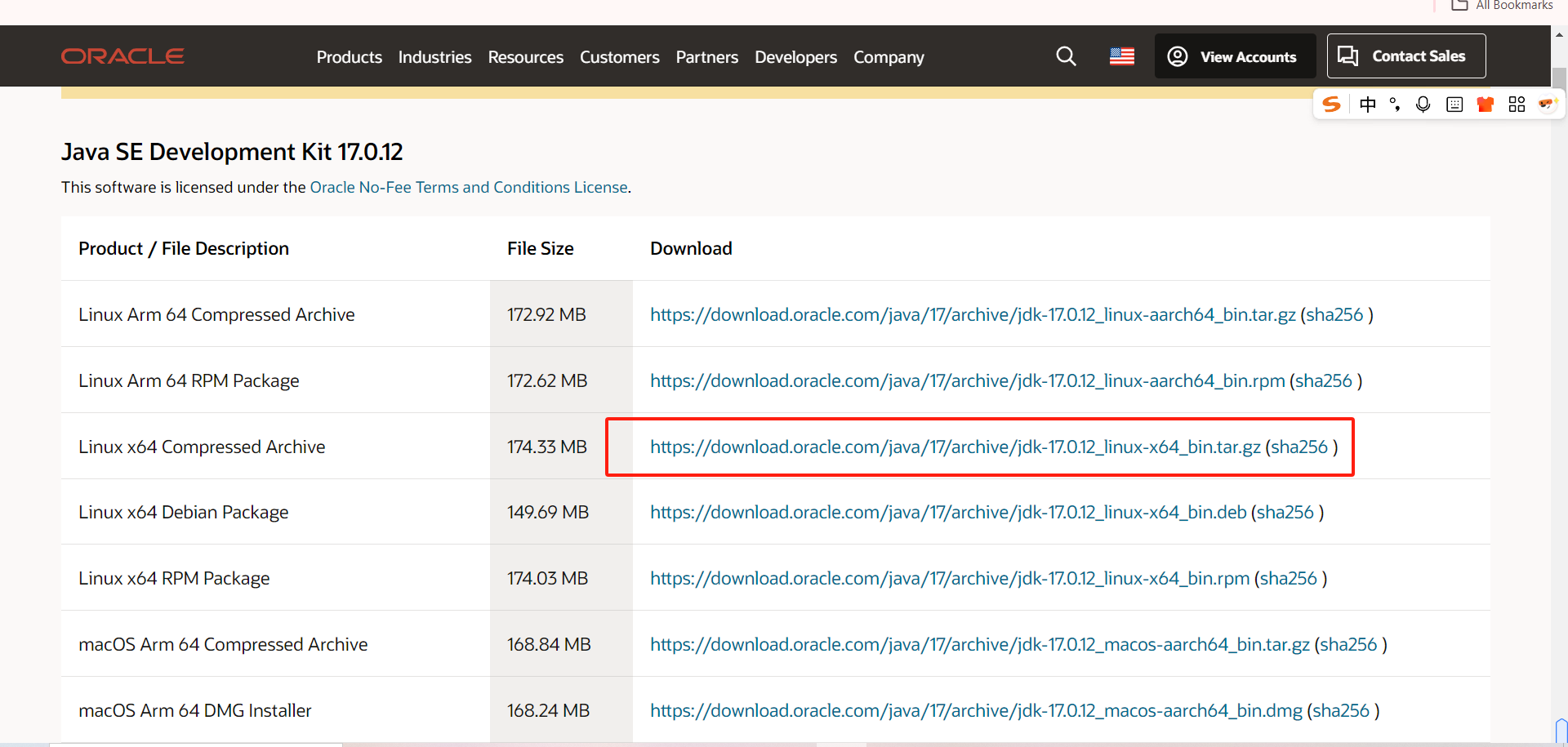
Task: Open sha256 for macos-aarch64_bin.tar.gz
Action: click(x=1348, y=644)
